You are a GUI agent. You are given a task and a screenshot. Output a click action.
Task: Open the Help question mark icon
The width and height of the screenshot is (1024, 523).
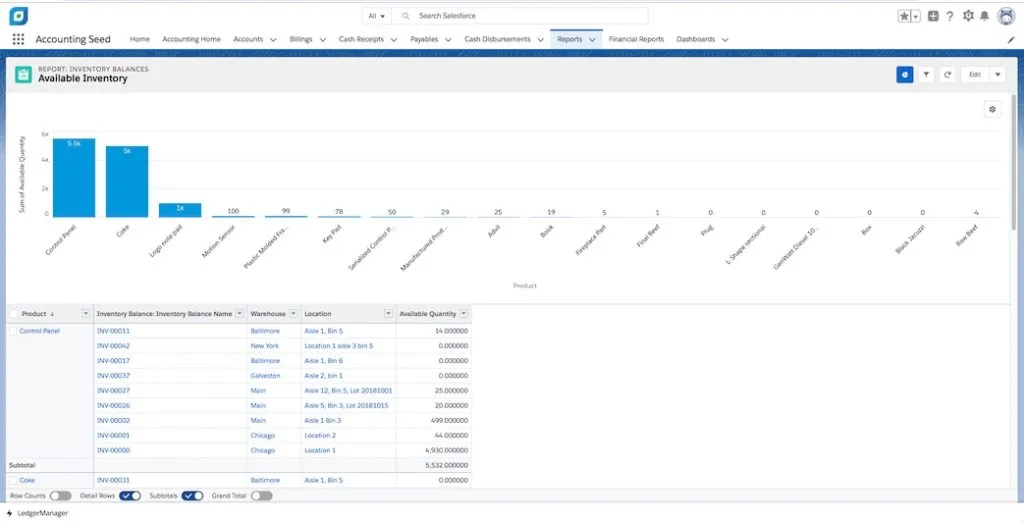pyautogui.click(x=950, y=16)
